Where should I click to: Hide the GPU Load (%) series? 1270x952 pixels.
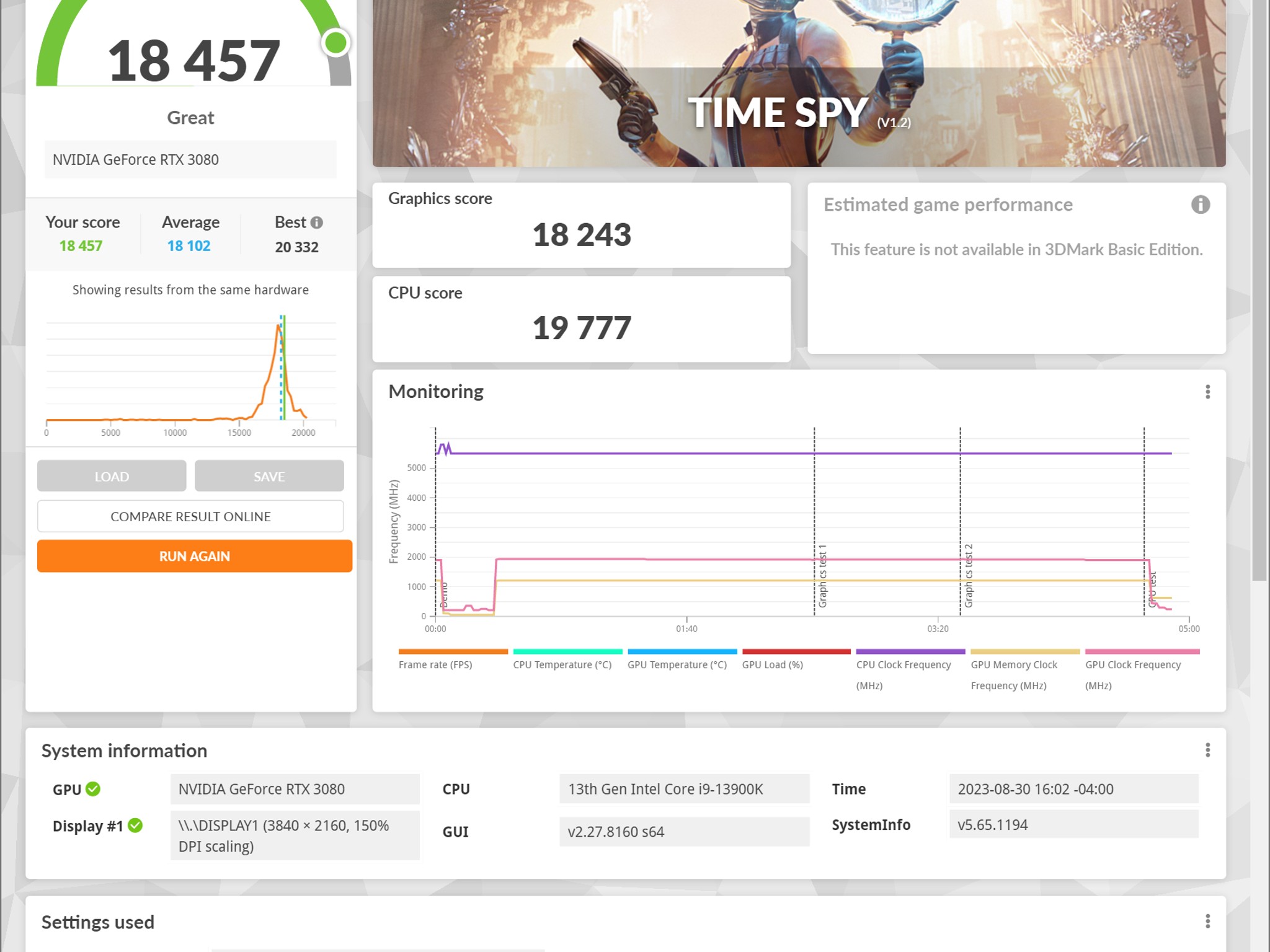796,651
